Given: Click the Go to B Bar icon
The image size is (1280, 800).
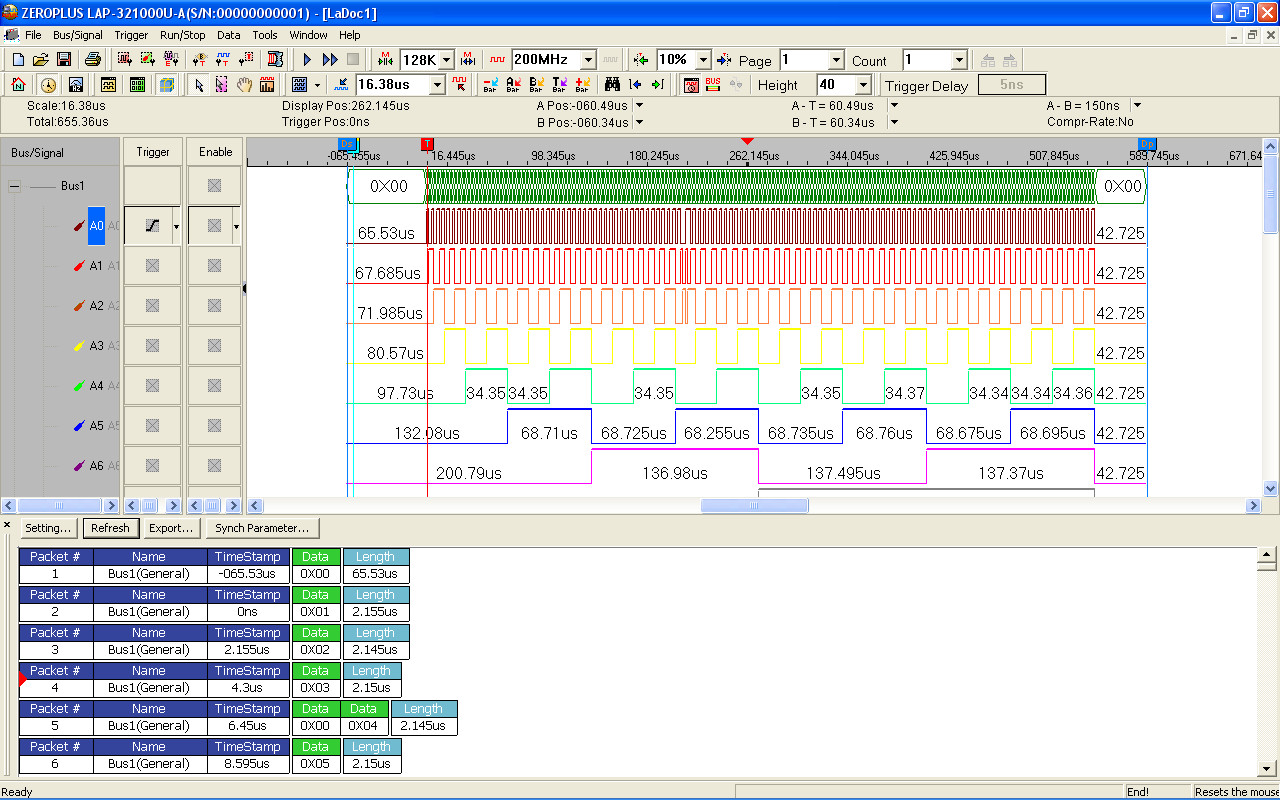Looking at the screenshot, I should point(536,85).
